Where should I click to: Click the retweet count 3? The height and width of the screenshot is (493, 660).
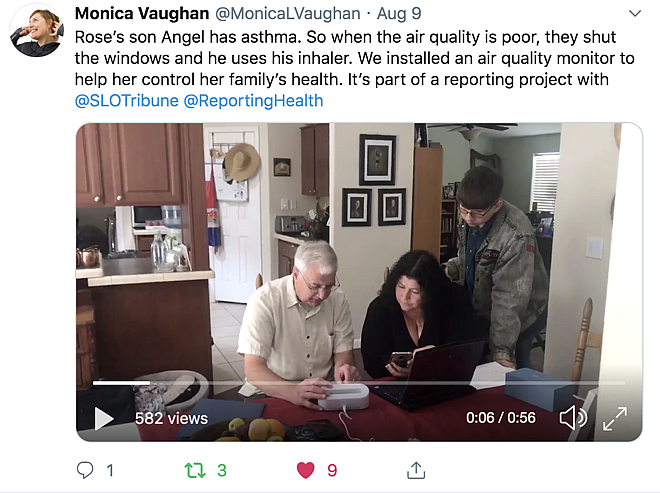click(222, 470)
